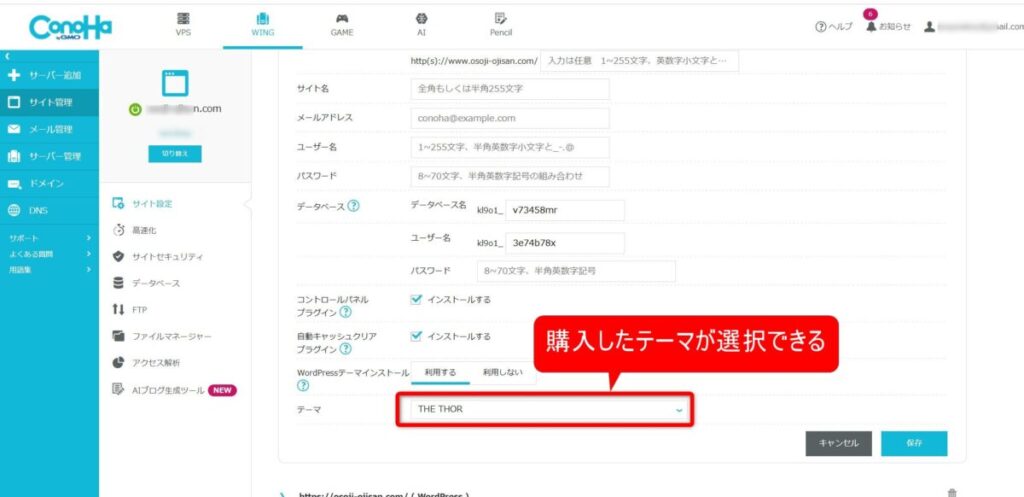Screen dimensions: 1024x497
Task: Click the green power status icon
Action: pyautogui.click(x=135, y=110)
